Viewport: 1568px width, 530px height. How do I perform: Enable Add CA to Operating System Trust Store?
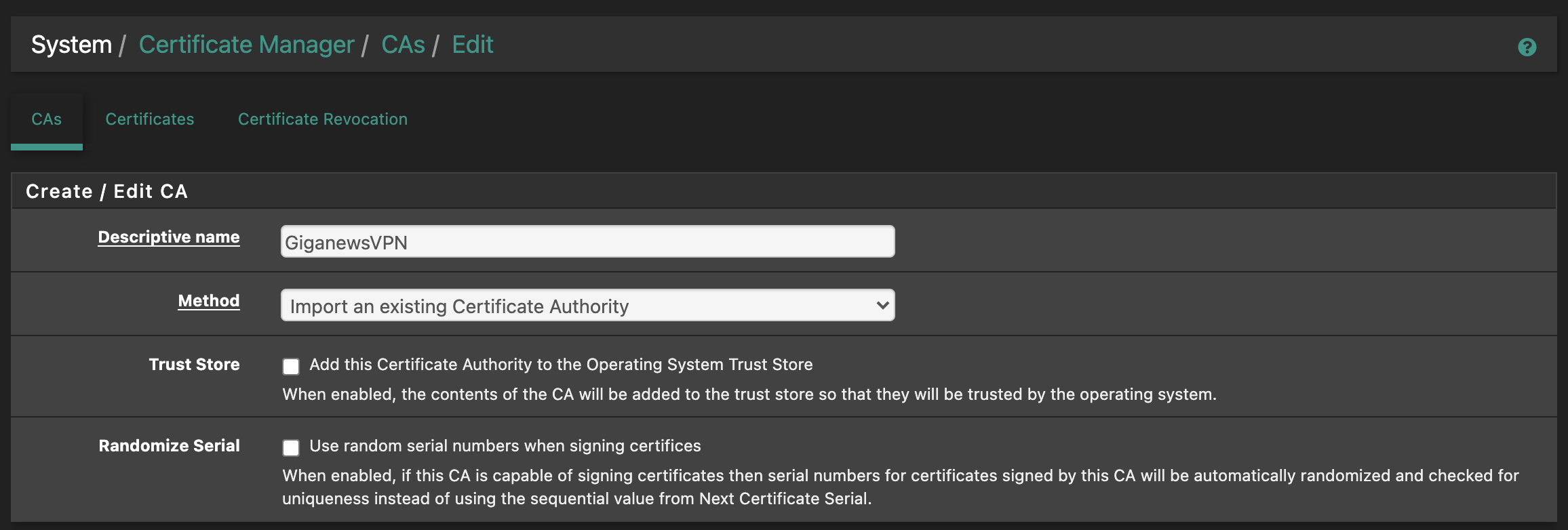291,367
